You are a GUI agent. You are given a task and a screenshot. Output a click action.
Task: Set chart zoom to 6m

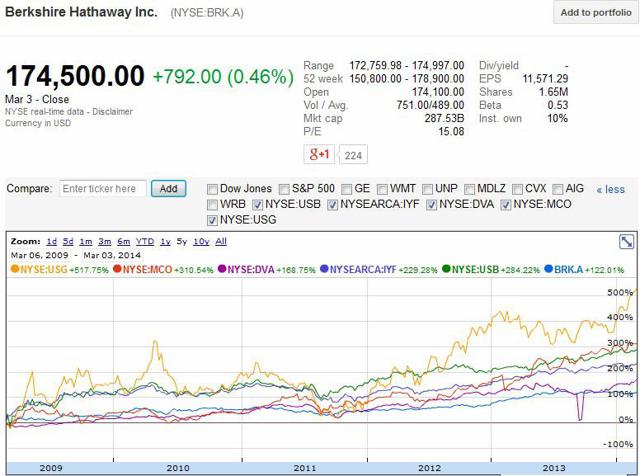[x=124, y=241]
